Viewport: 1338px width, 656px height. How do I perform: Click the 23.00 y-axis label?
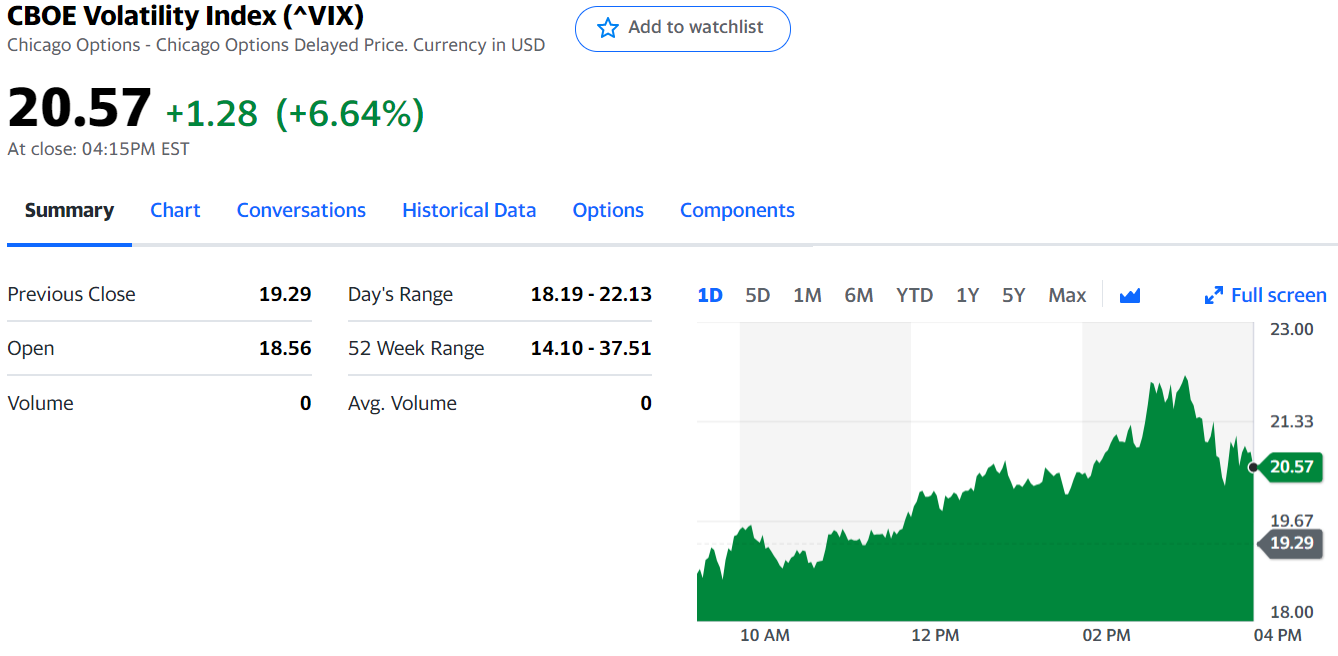1292,328
